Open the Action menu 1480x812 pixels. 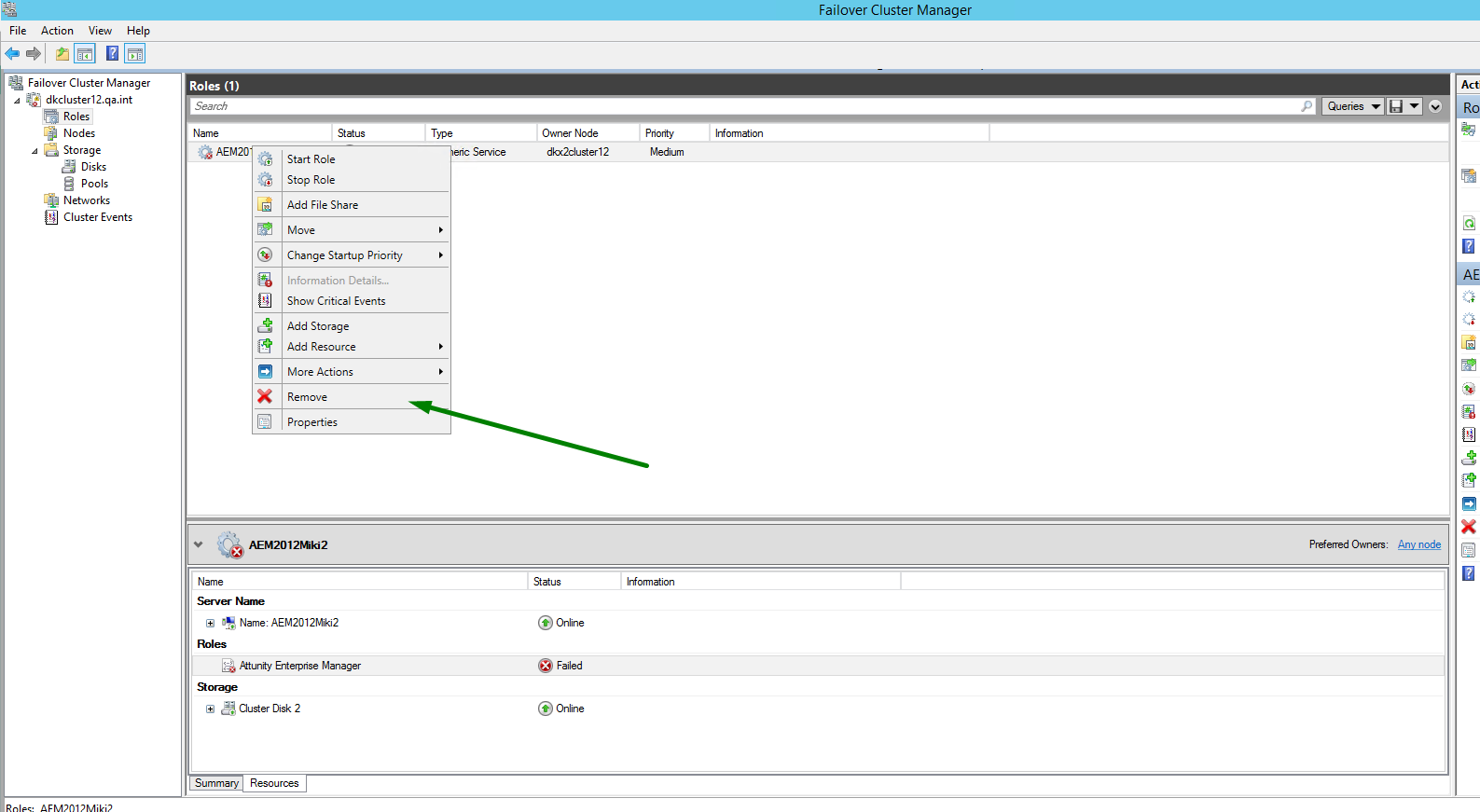(x=57, y=31)
